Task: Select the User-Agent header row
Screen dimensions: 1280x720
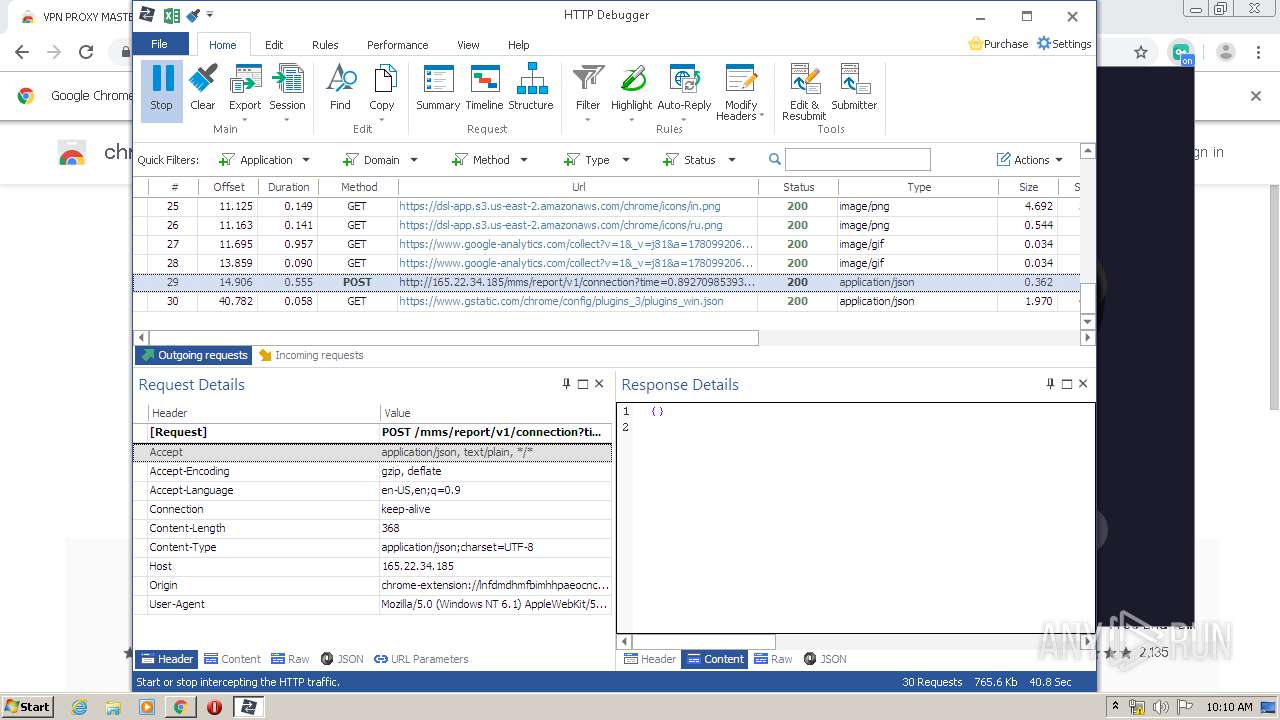Action: pyautogui.click(x=373, y=604)
